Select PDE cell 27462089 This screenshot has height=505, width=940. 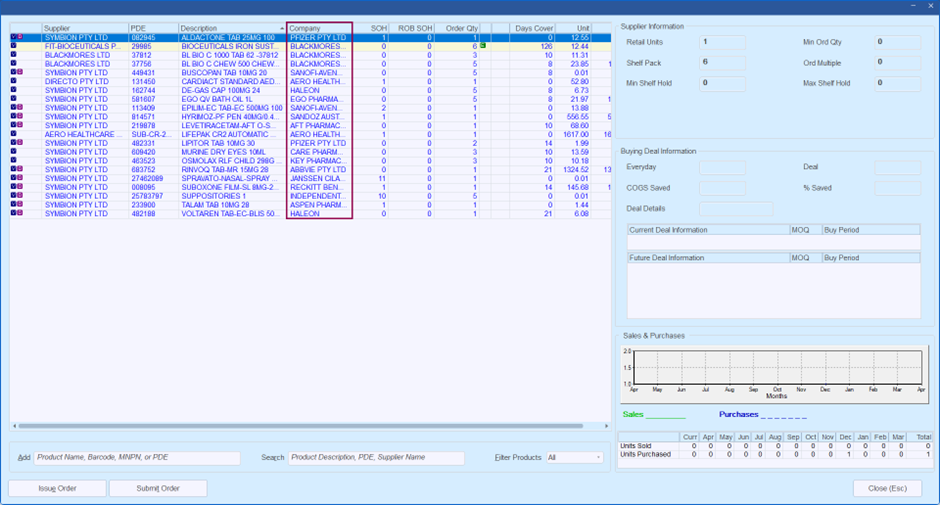click(x=153, y=178)
